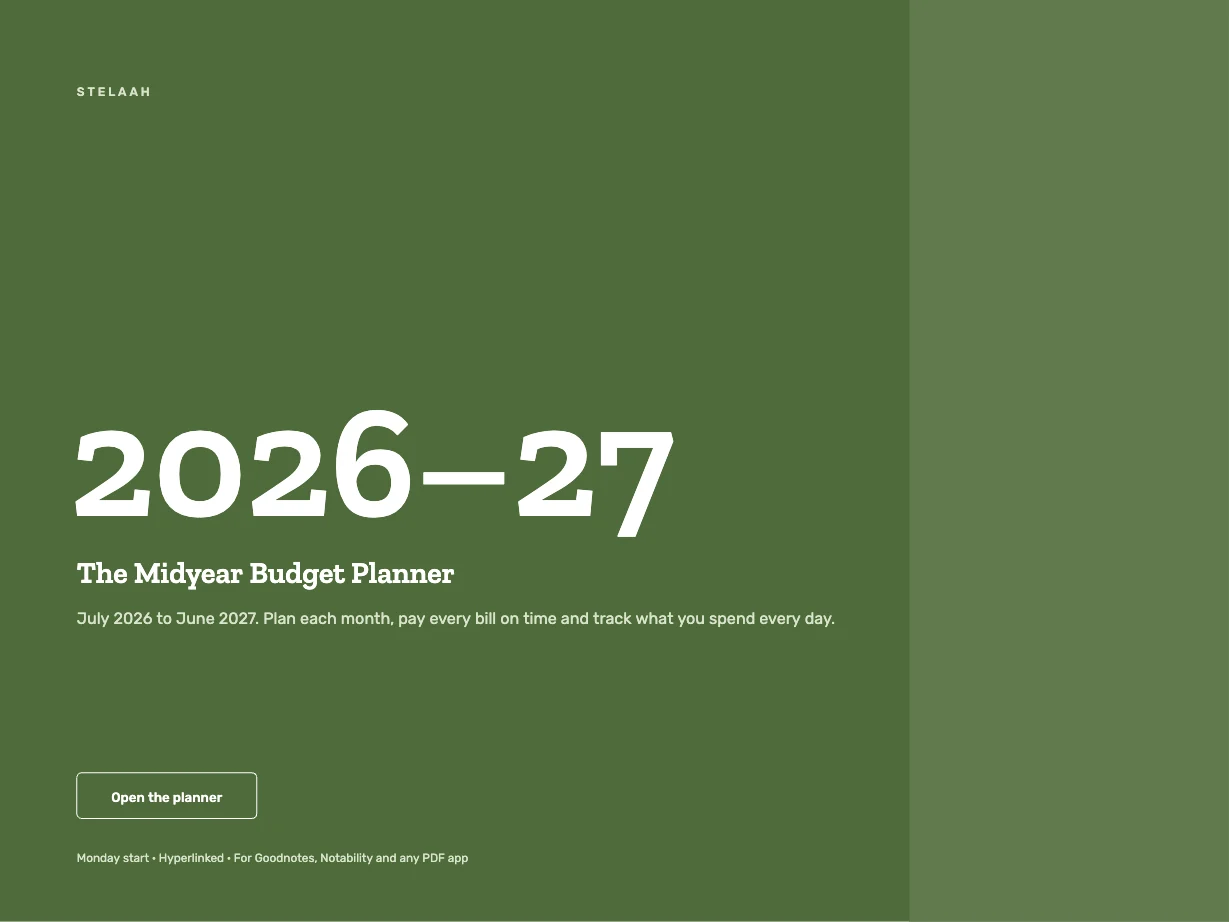1229x922 pixels.
Task: Click the STELAAH brand name
Action: pos(114,92)
